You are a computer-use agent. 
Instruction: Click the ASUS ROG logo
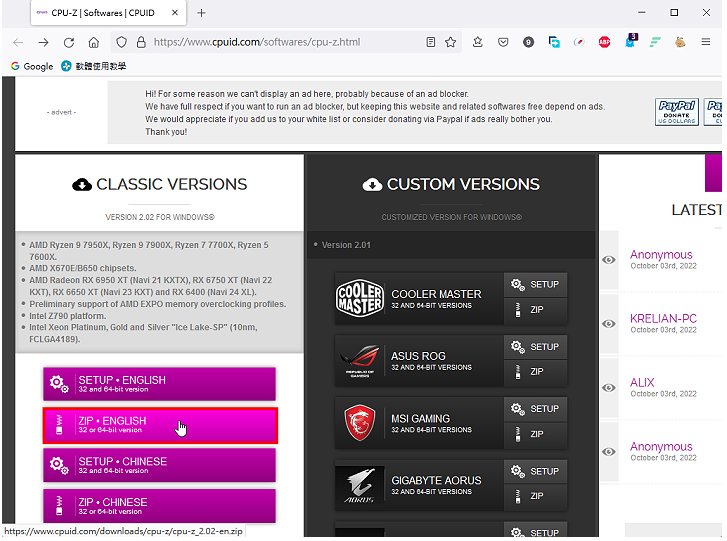click(360, 361)
